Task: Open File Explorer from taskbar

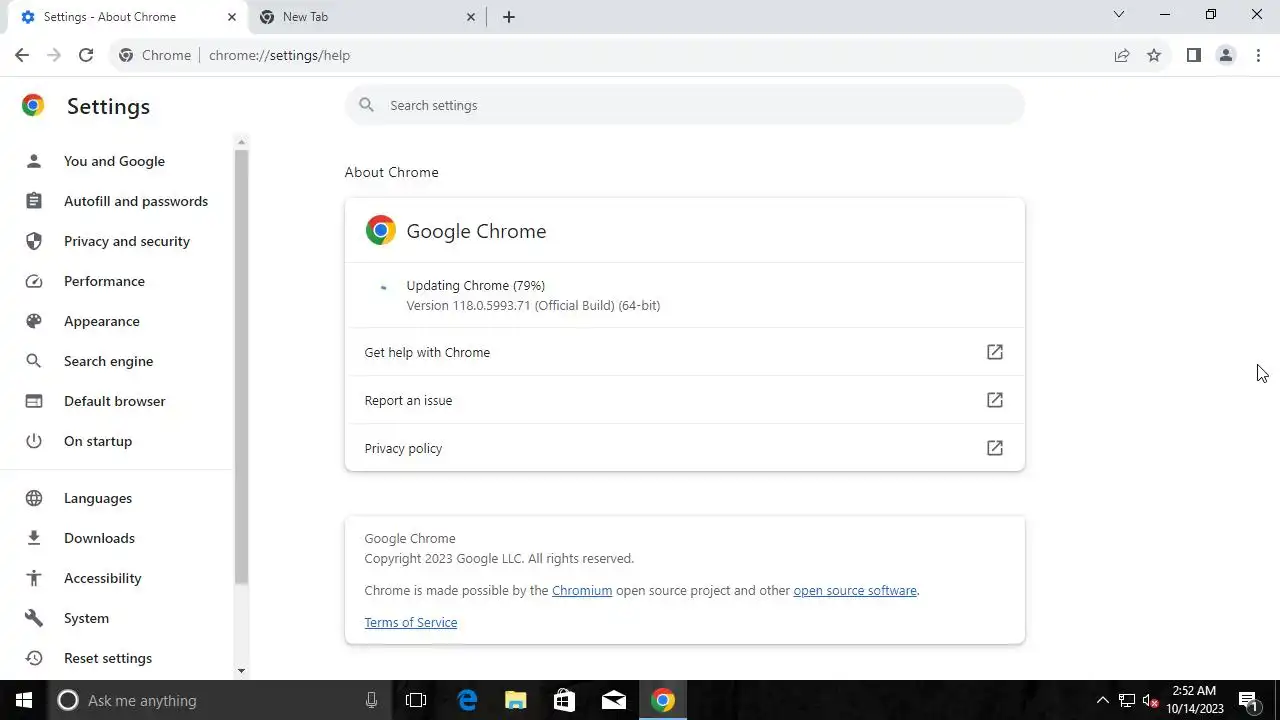Action: 516,700
